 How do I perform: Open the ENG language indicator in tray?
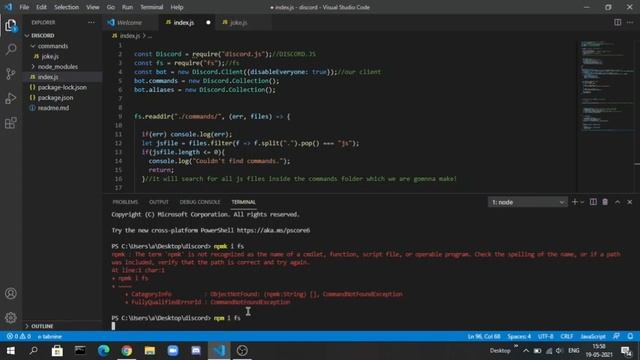[573, 351]
